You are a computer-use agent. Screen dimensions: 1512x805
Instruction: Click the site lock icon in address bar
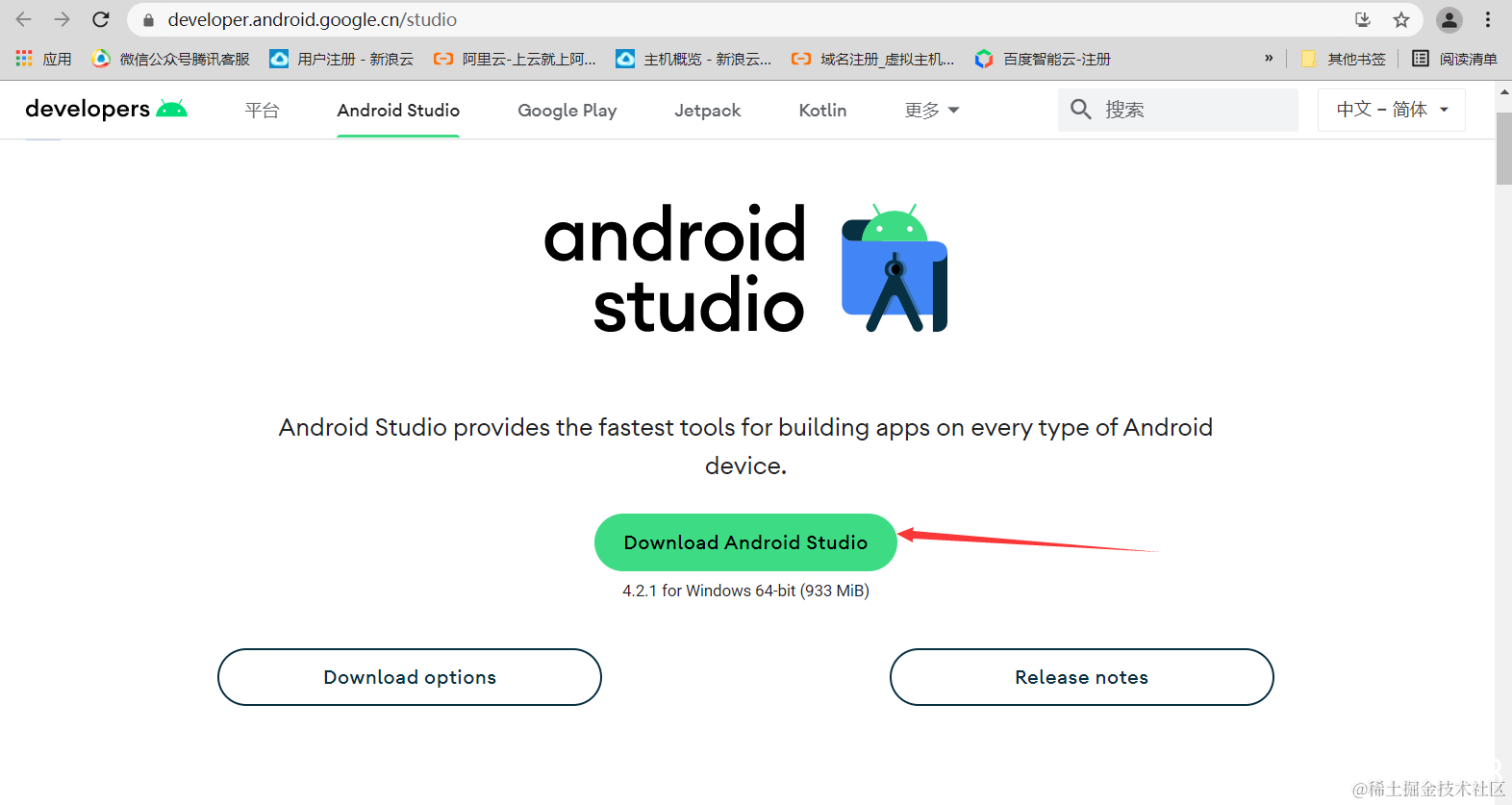pyautogui.click(x=148, y=20)
